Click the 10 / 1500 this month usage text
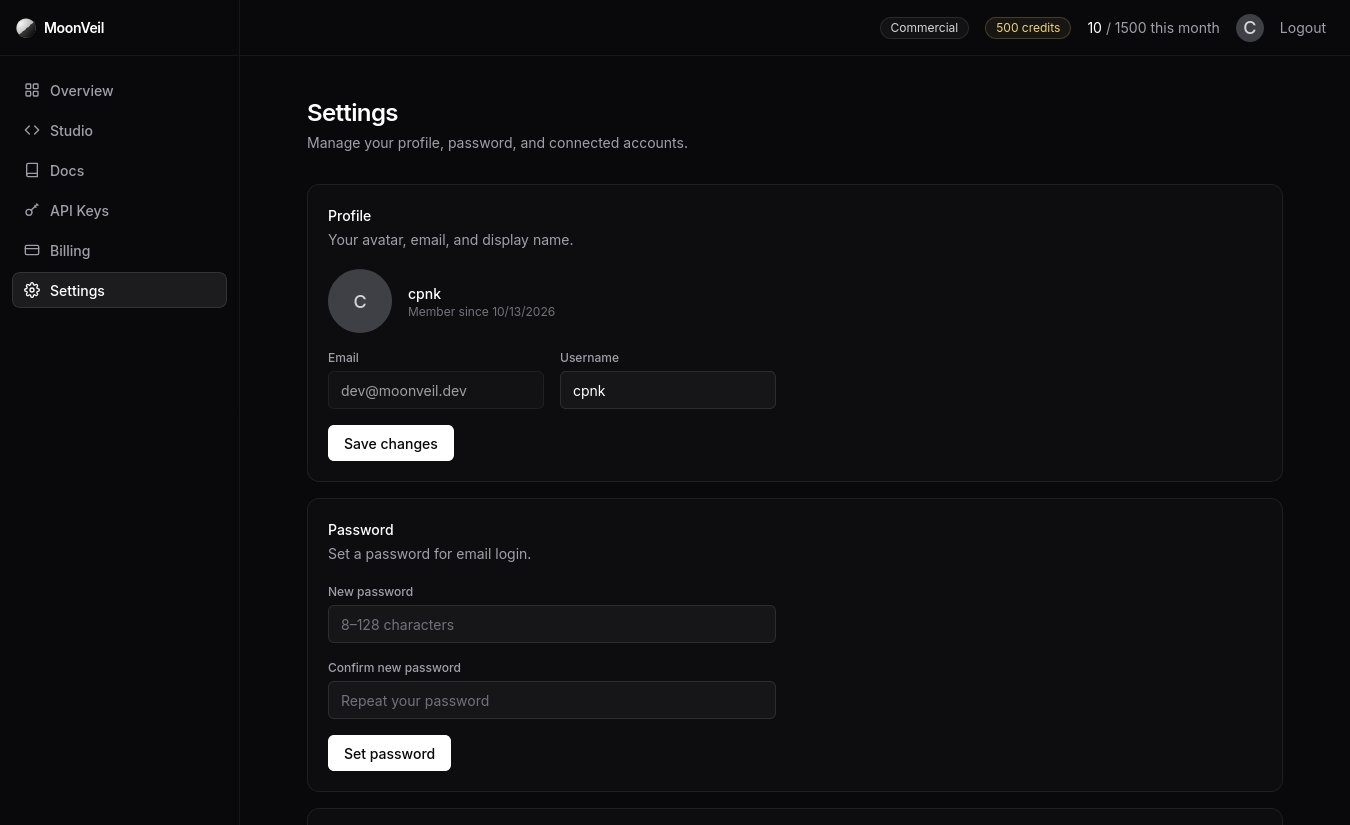Screen dimensions: 1350x825 (x=1153, y=28)
